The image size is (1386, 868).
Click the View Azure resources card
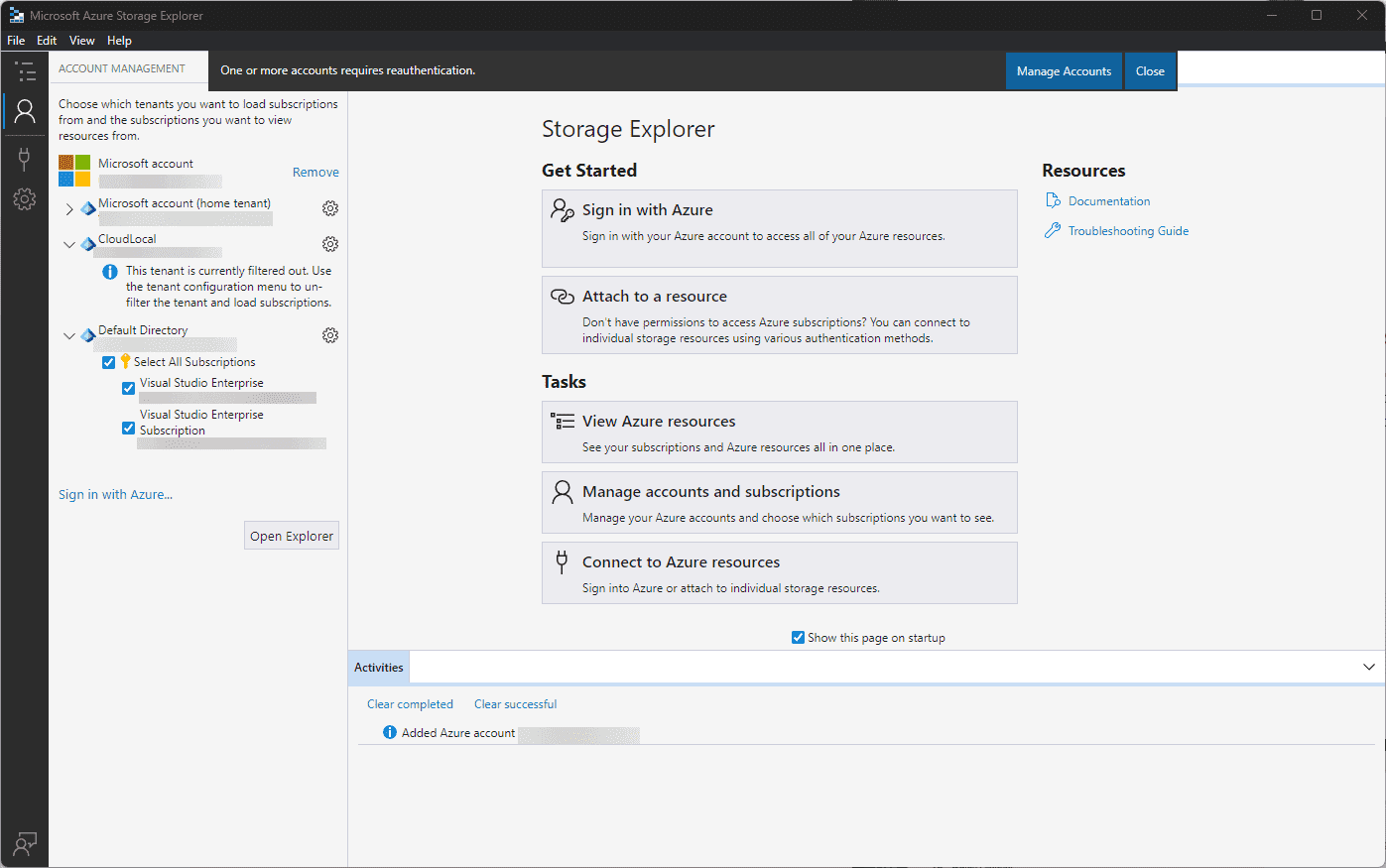(x=780, y=432)
